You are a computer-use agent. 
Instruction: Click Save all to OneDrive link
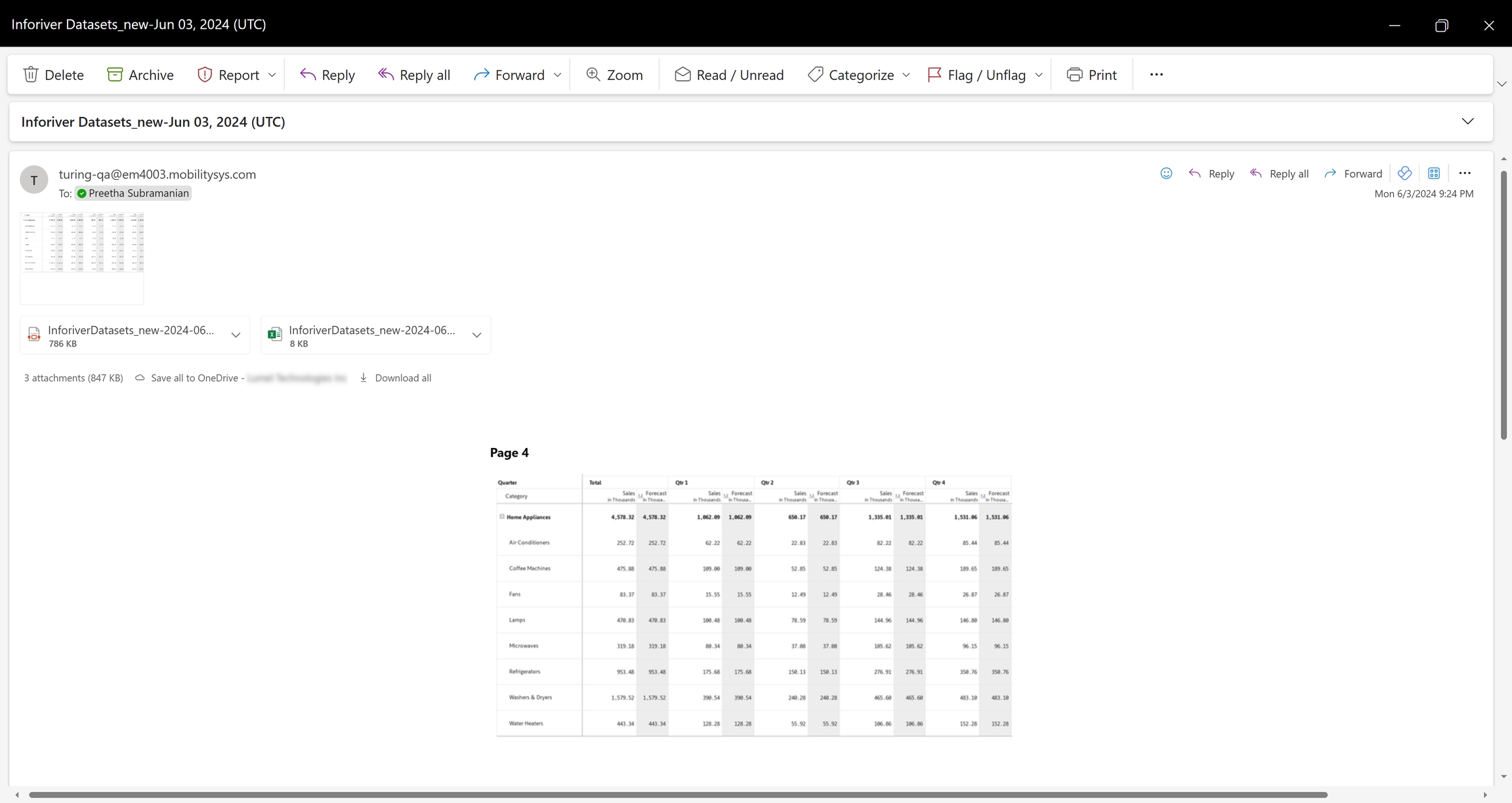tap(194, 378)
